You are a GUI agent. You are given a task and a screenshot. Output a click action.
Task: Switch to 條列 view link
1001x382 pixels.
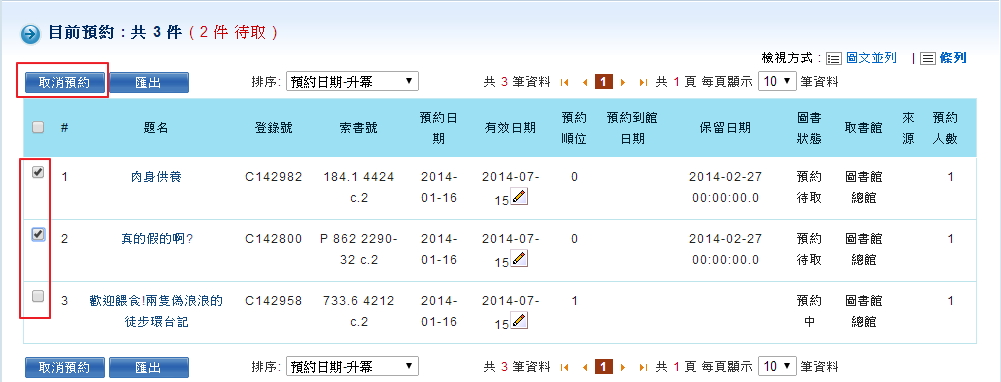(953, 58)
